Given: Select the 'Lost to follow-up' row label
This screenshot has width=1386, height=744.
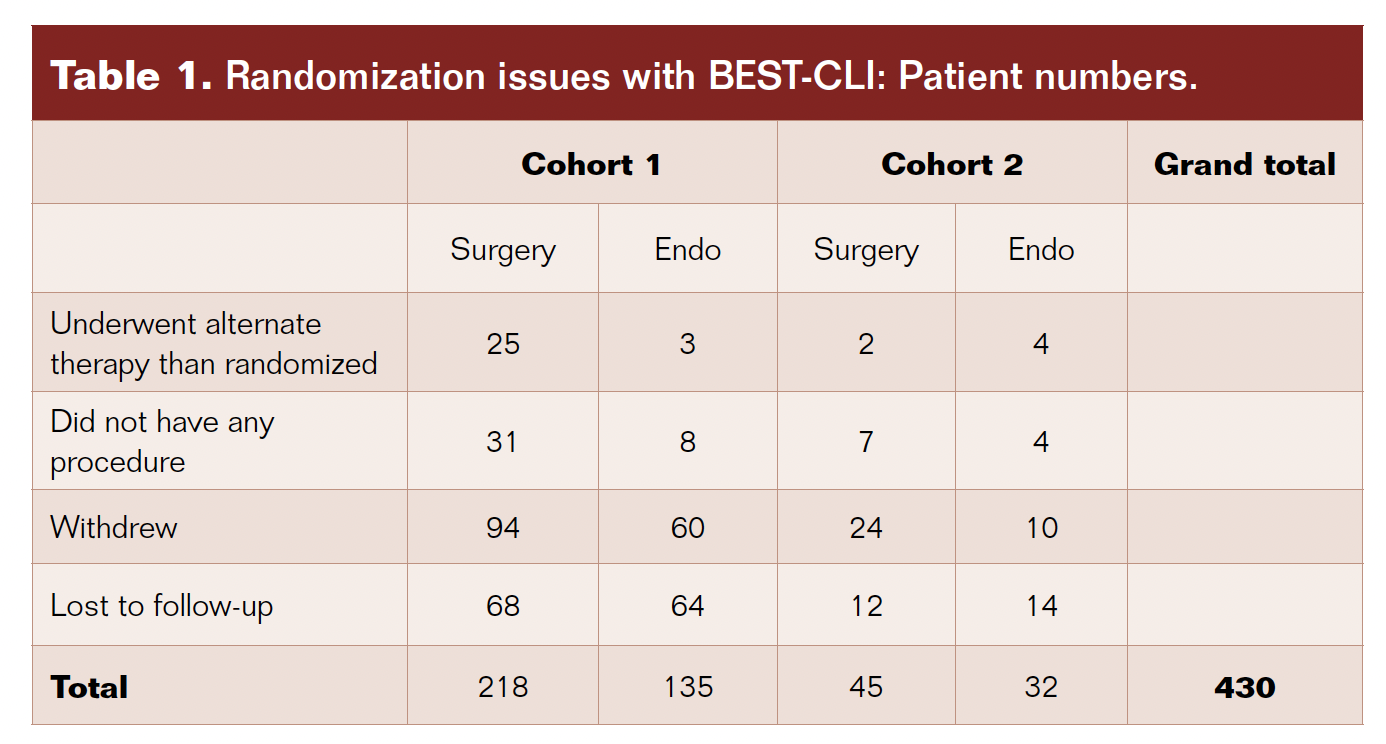Looking at the screenshot, I should coord(162,606).
